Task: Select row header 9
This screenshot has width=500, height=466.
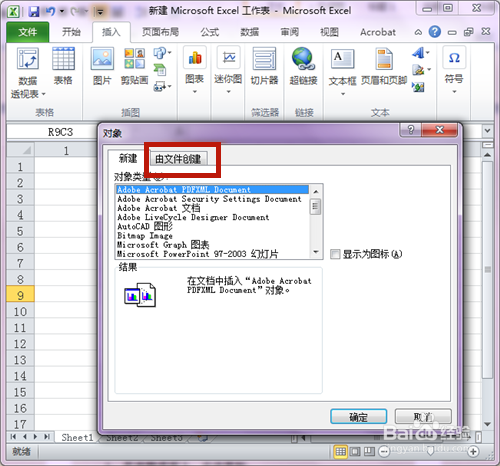Action: pos(20,295)
